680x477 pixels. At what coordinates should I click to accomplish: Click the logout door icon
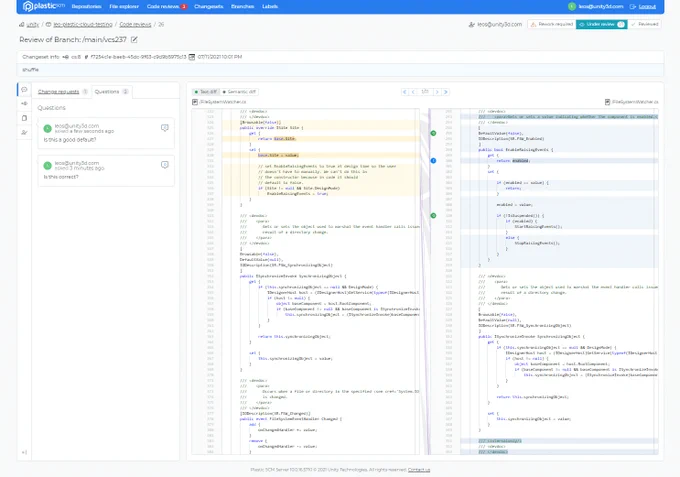point(633,7)
